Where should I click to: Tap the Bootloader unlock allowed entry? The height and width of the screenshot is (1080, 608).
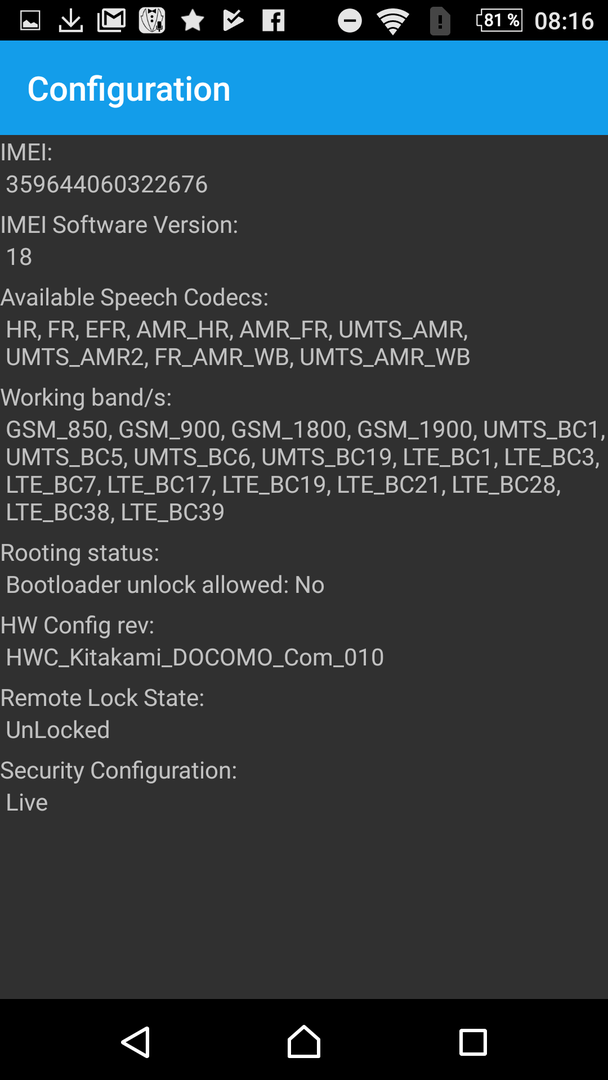coord(165,585)
